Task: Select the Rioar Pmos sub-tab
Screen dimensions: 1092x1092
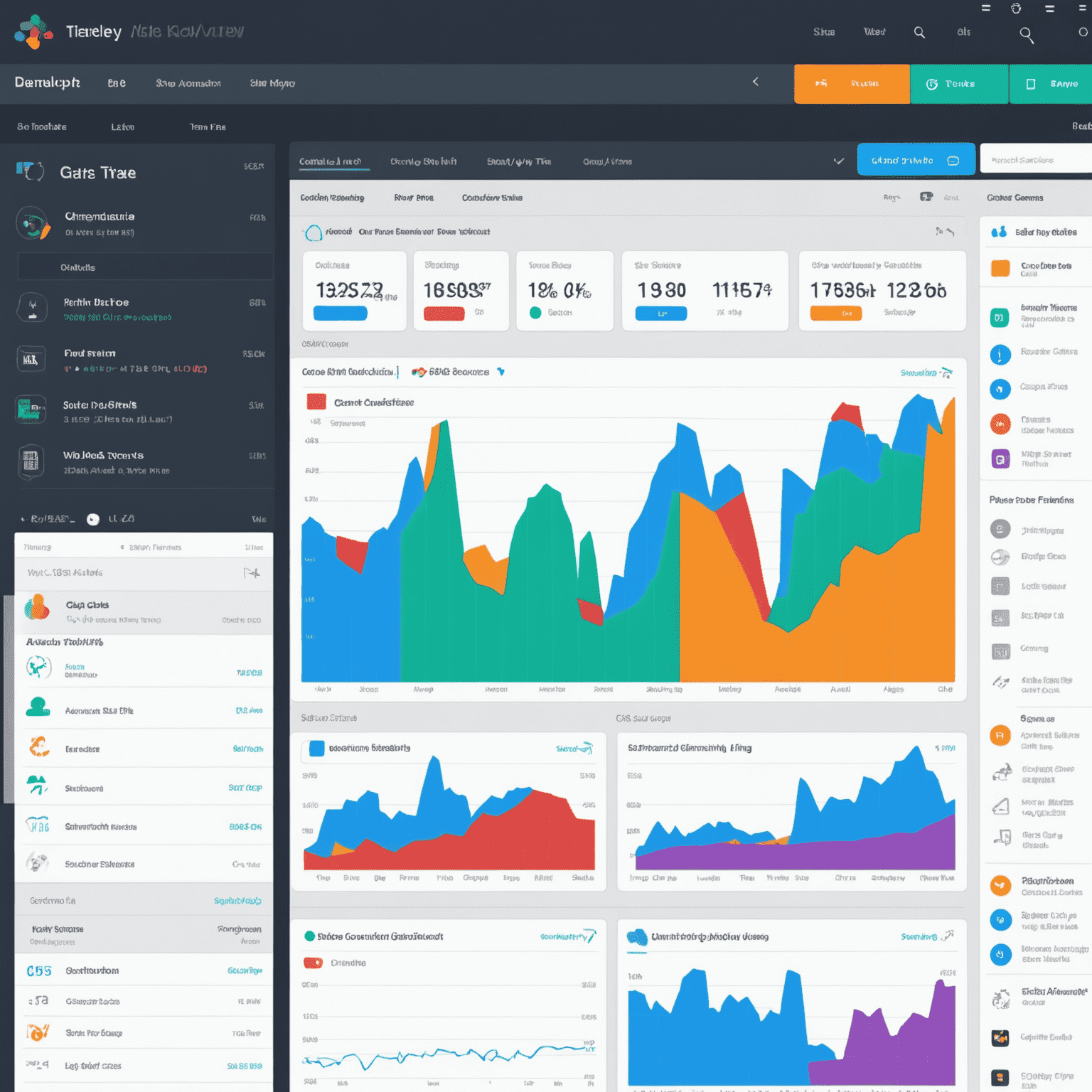Action: coord(414,198)
